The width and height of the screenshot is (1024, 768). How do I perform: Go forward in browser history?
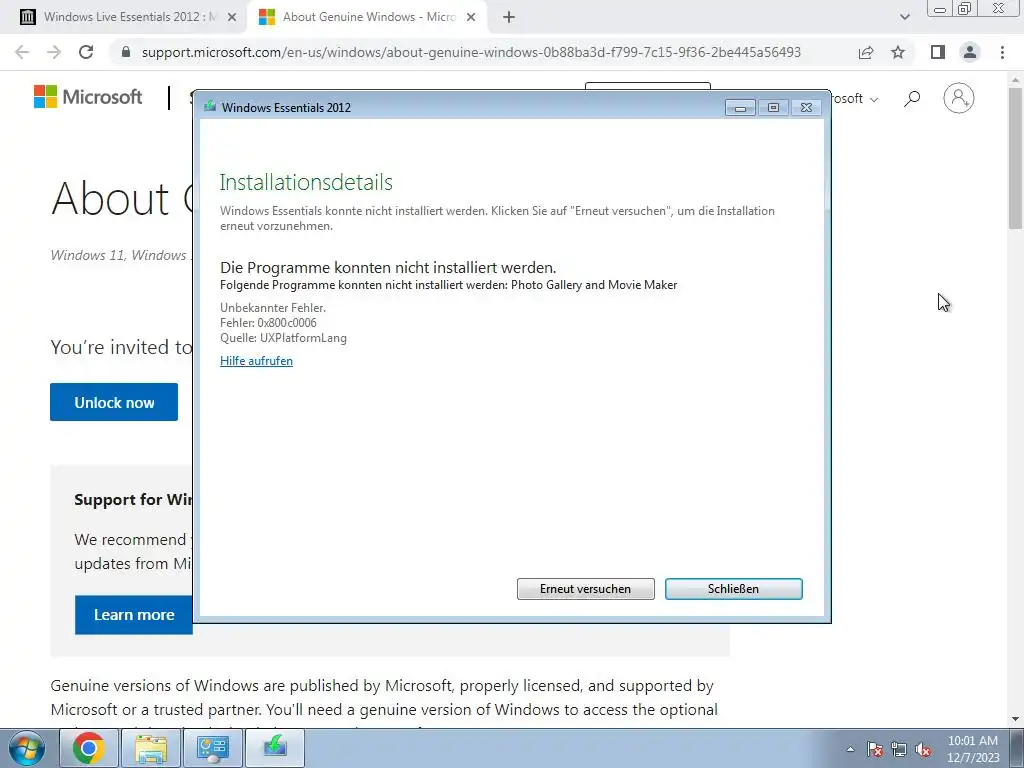coord(54,52)
